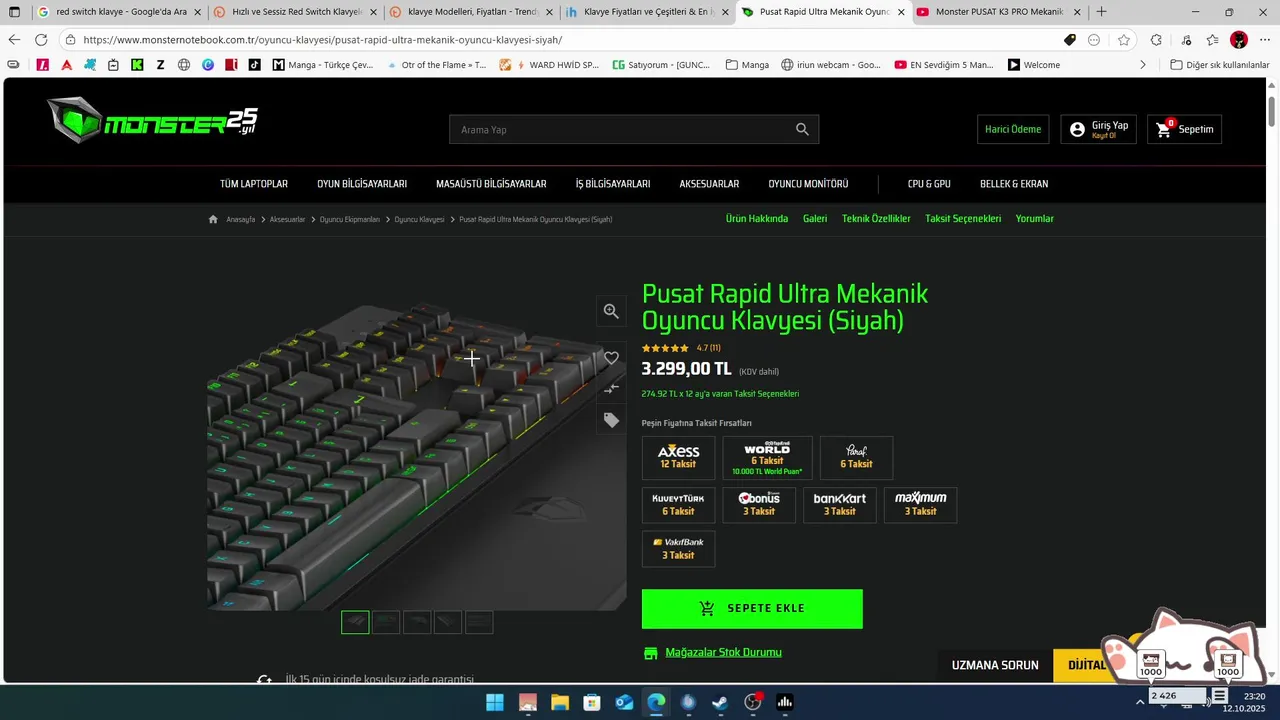This screenshot has width=1280, height=720.
Task: Open Steam from taskbar
Action: 720,702
